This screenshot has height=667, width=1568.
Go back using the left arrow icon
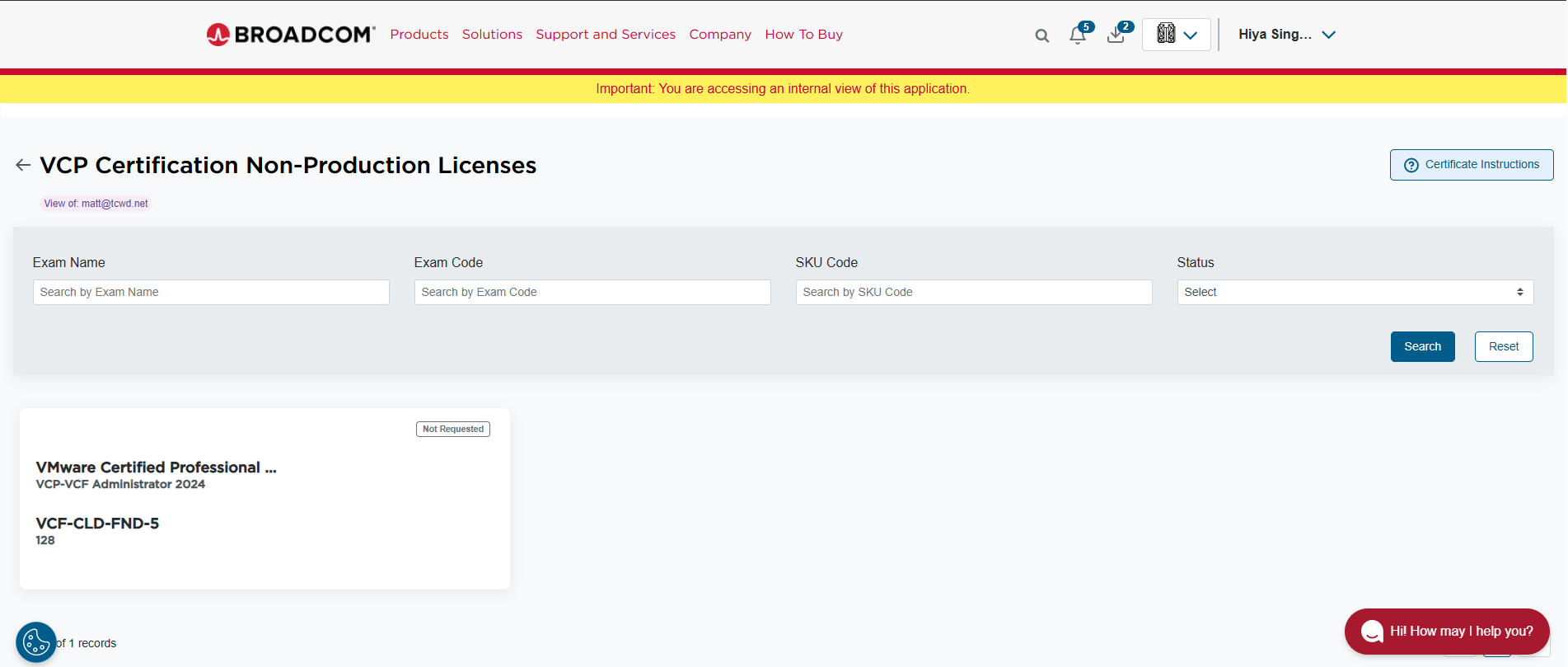click(x=23, y=165)
